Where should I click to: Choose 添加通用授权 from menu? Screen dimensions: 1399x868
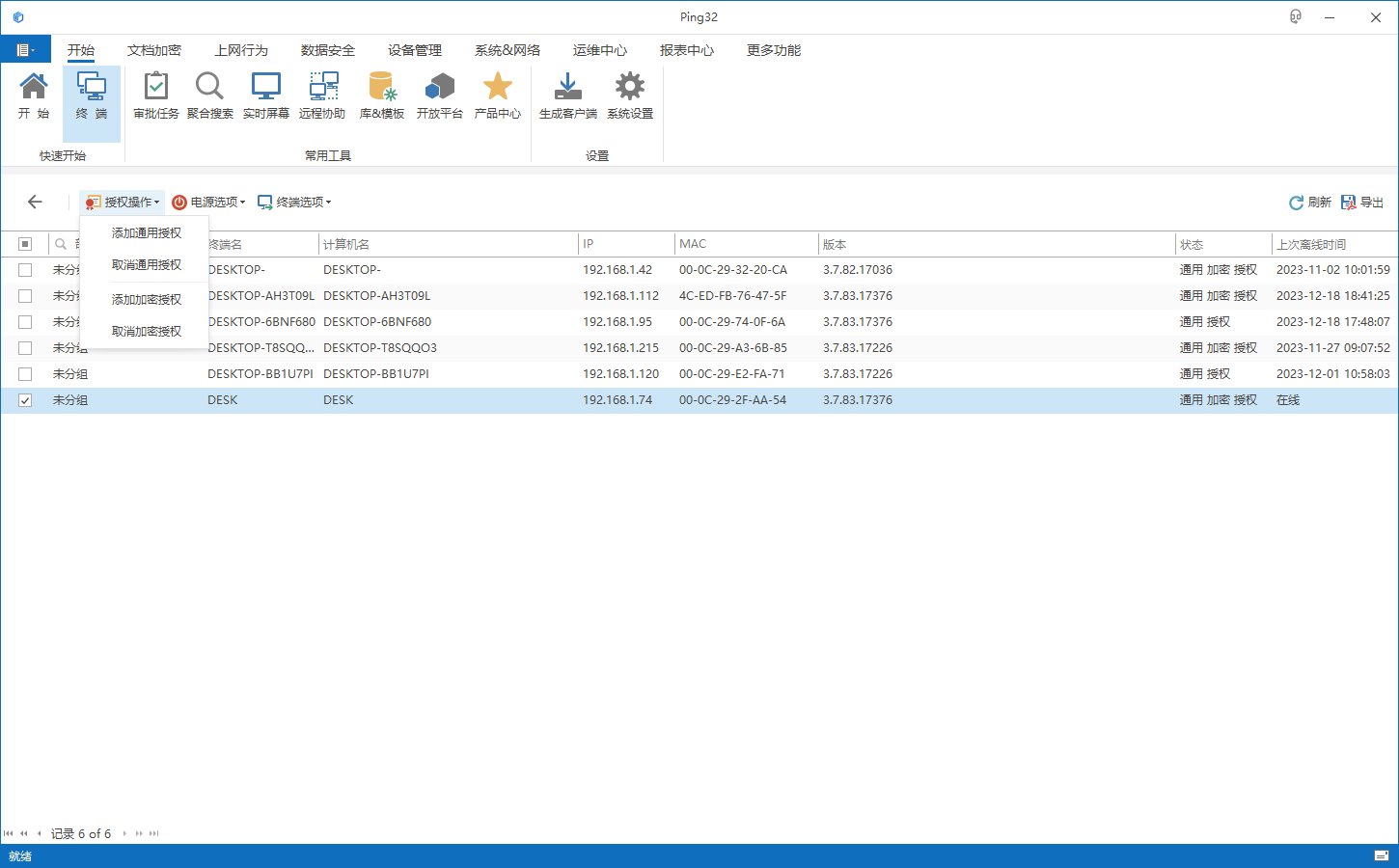(146, 233)
